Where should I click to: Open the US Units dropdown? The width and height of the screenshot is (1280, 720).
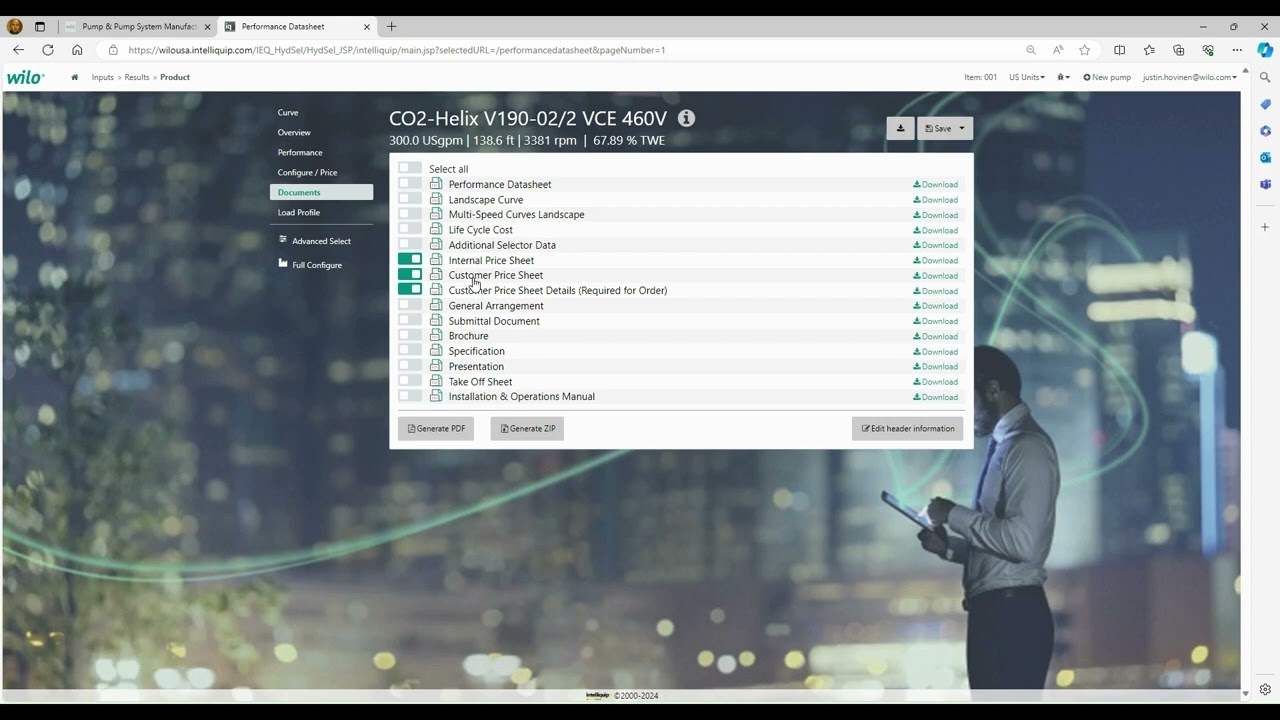pyautogui.click(x=1026, y=77)
